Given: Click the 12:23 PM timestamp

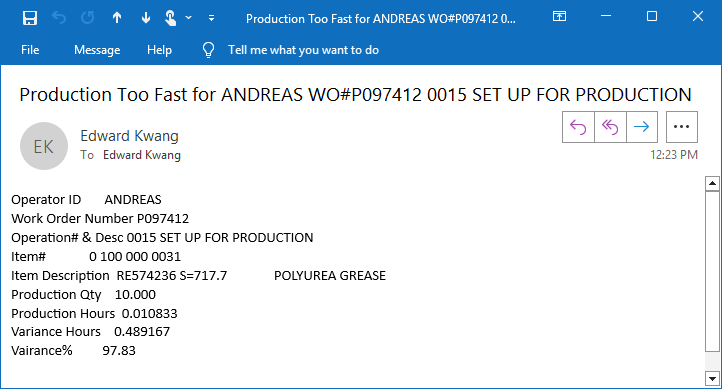Looking at the screenshot, I should pos(674,155).
